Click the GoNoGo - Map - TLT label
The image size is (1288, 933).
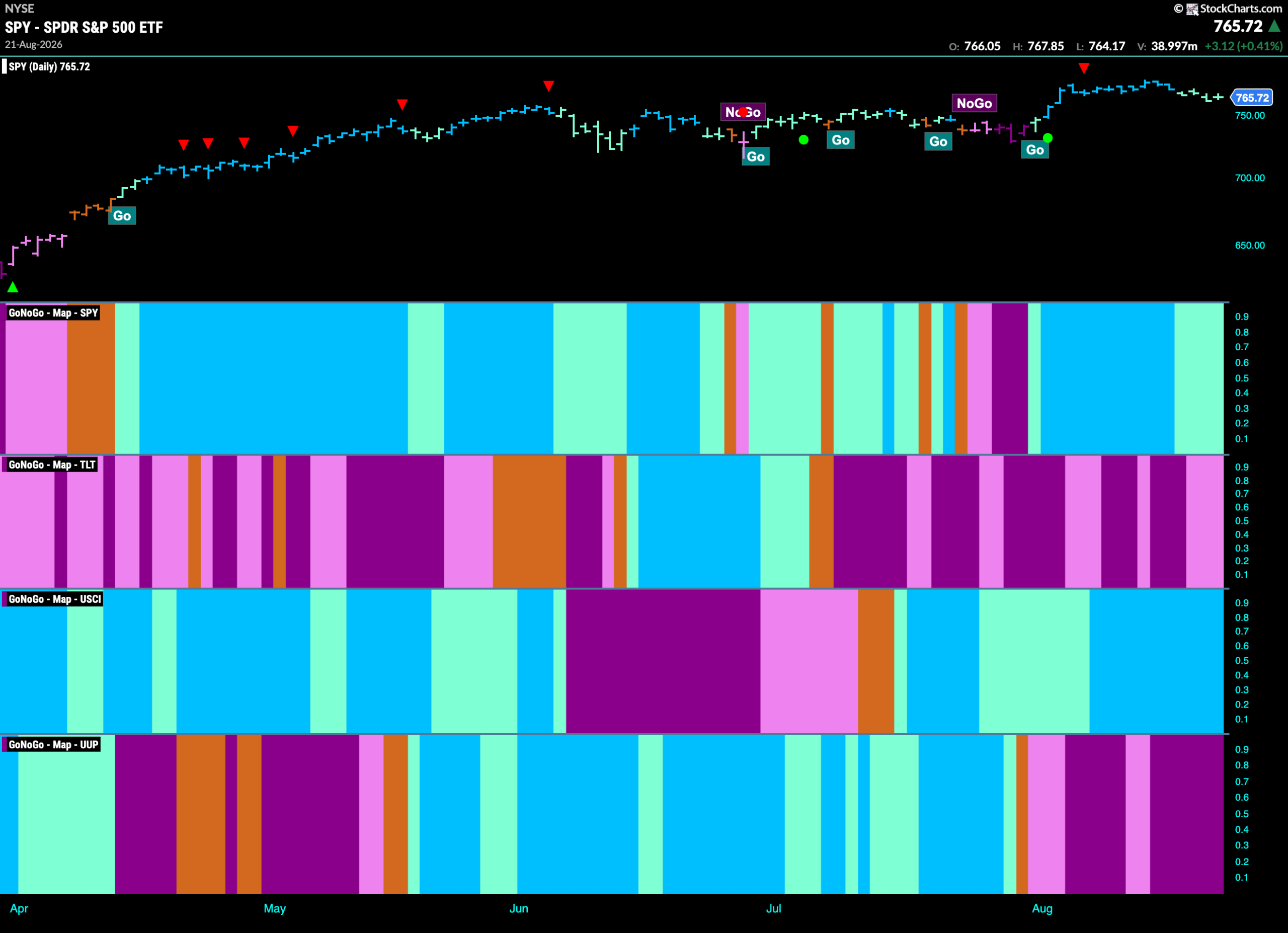(52, 465)
